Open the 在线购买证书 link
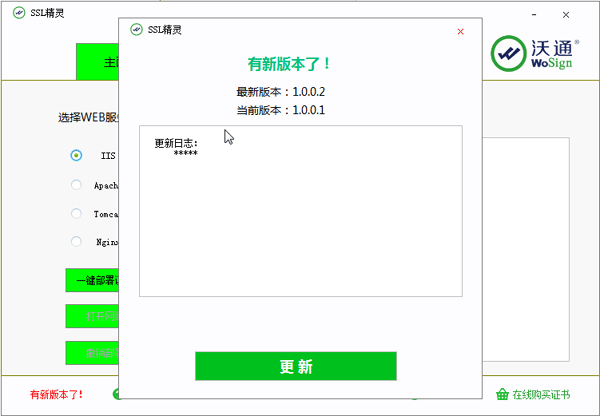Viewport: 600px width, 416px height. [542, 394]
